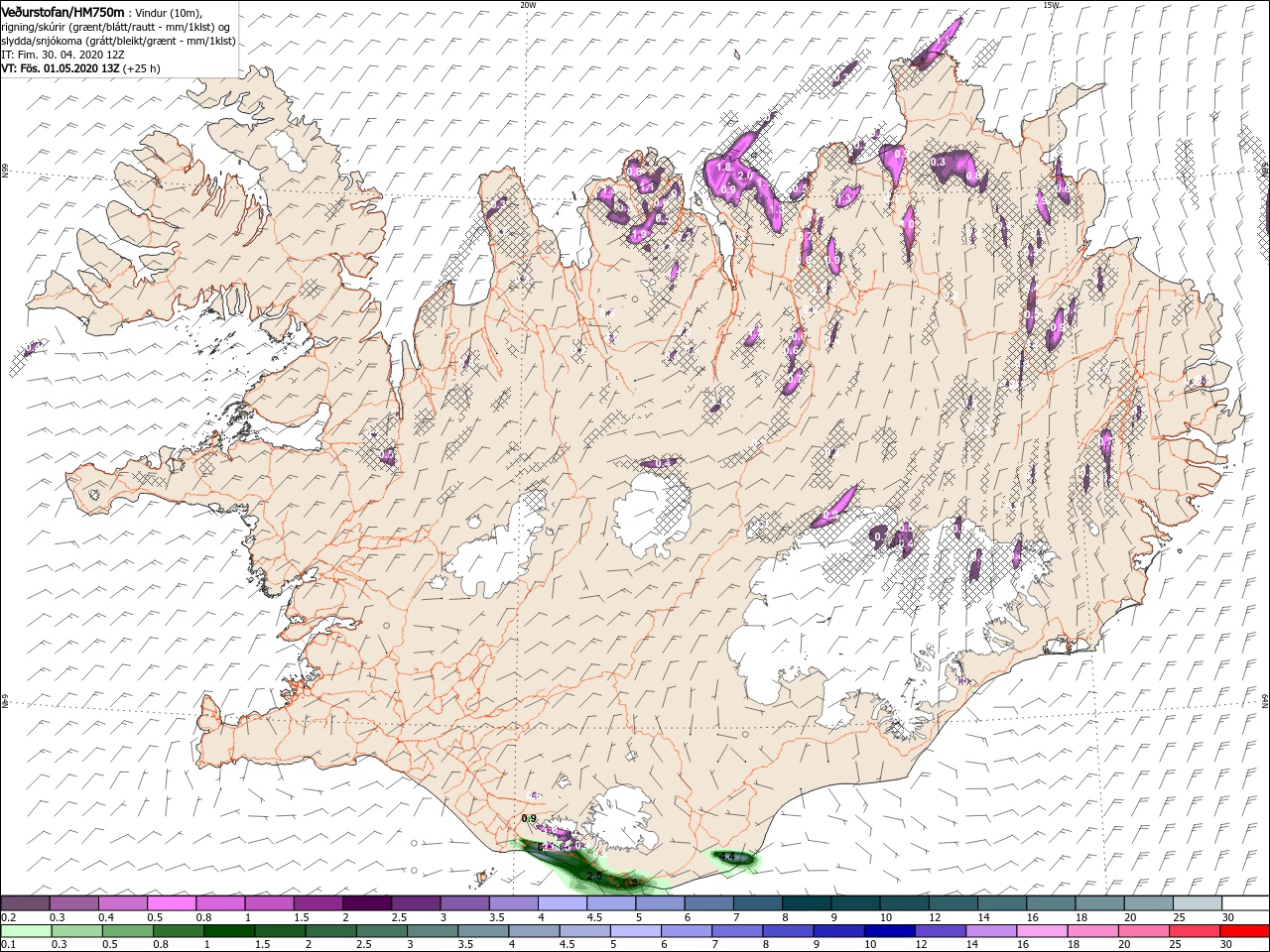Viewport: 1270px width, 952px height.
Task: Click the 20W longitude label
Action: [528, 5]
